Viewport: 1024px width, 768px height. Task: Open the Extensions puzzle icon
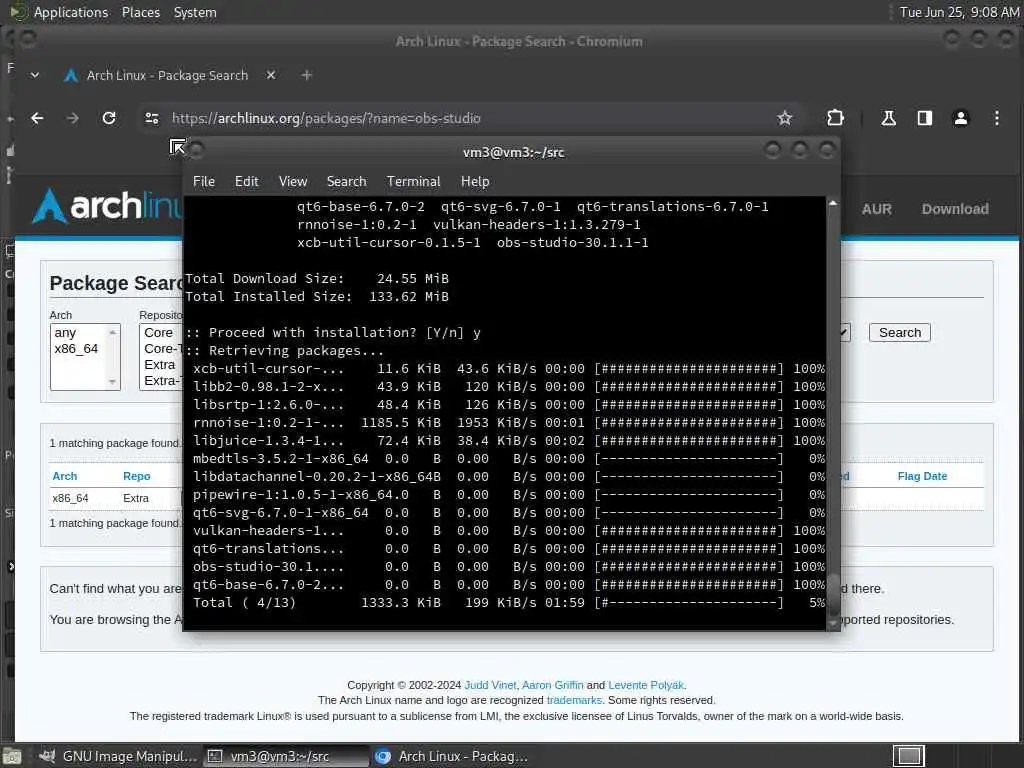835,118
